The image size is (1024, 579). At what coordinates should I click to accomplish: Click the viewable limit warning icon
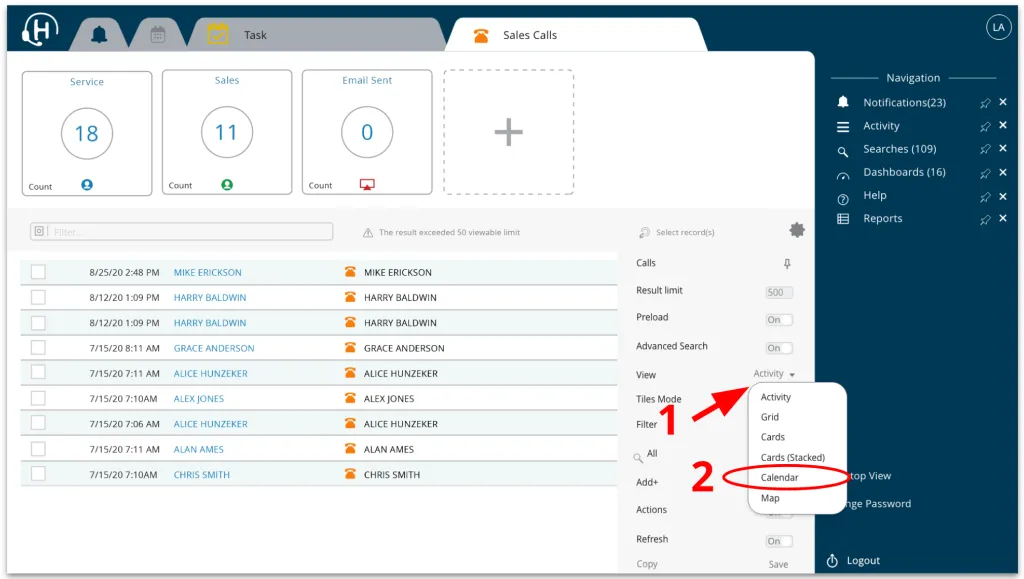[368, 232]
